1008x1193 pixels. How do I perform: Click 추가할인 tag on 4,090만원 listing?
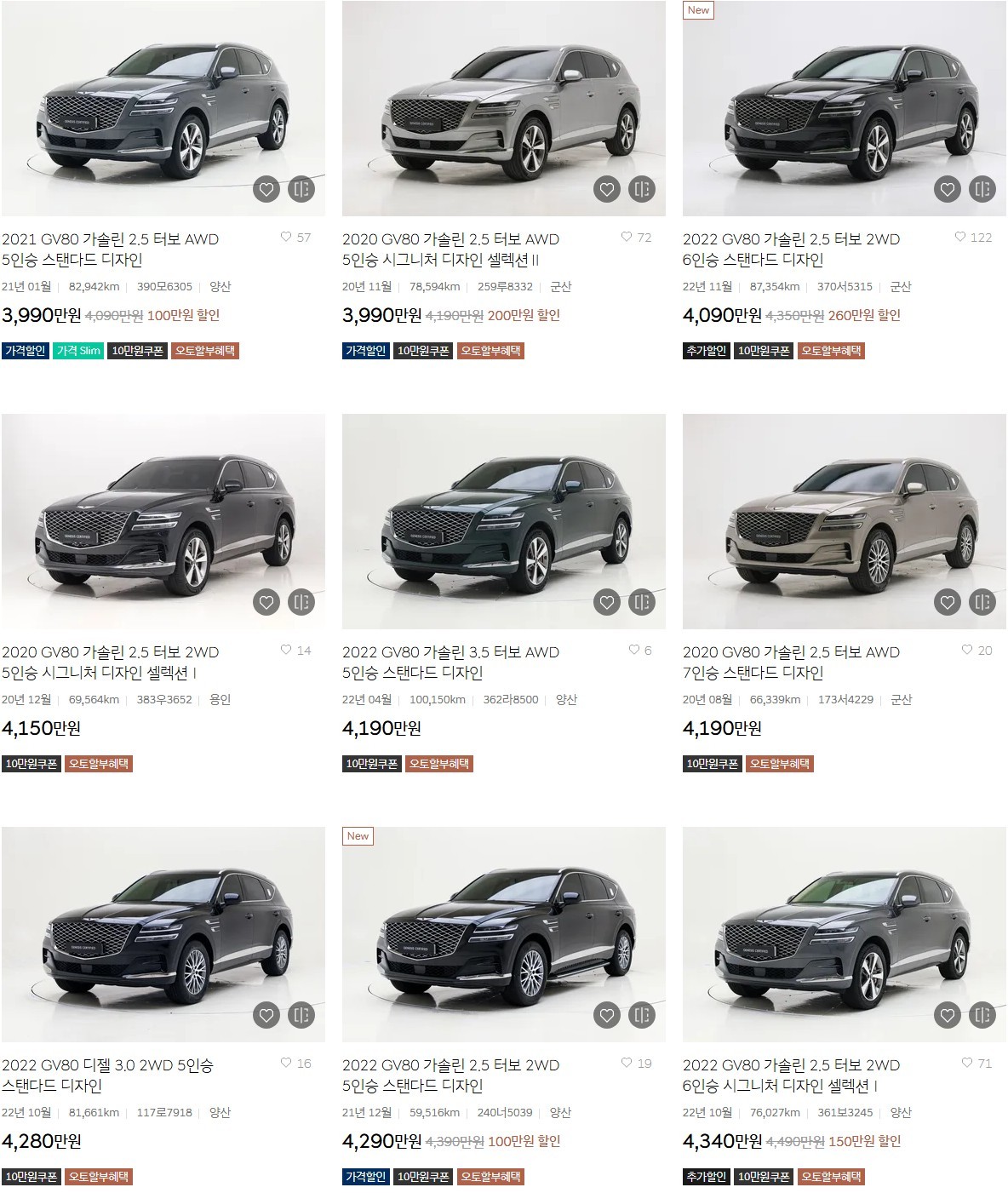[x=707, y=350]
